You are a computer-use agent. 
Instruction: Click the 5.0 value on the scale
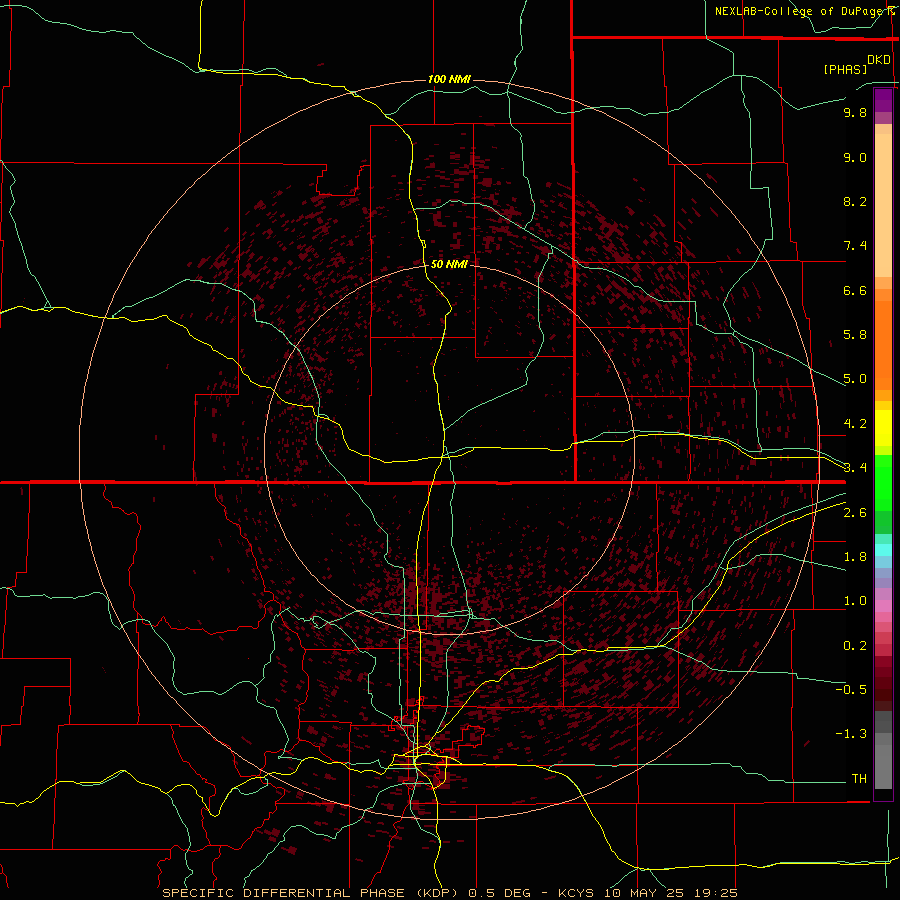click(x=855, y=379)
